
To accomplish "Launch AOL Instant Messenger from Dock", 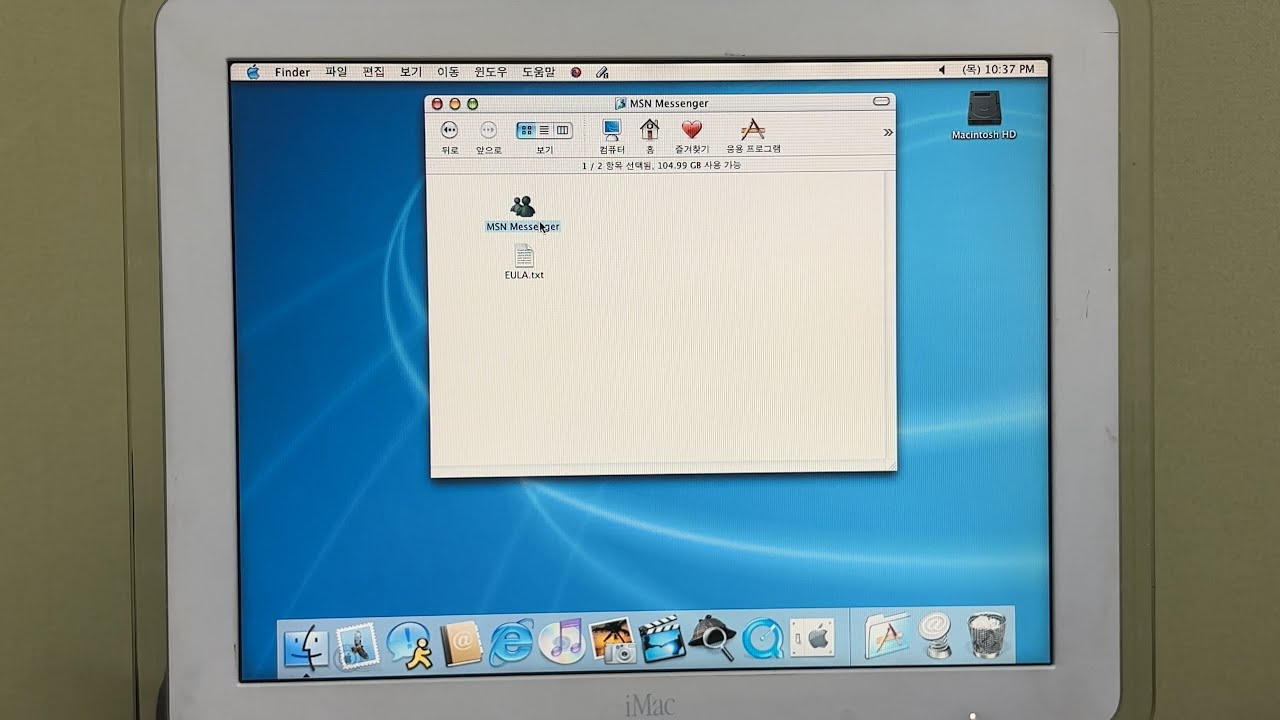I will (409, 644).
